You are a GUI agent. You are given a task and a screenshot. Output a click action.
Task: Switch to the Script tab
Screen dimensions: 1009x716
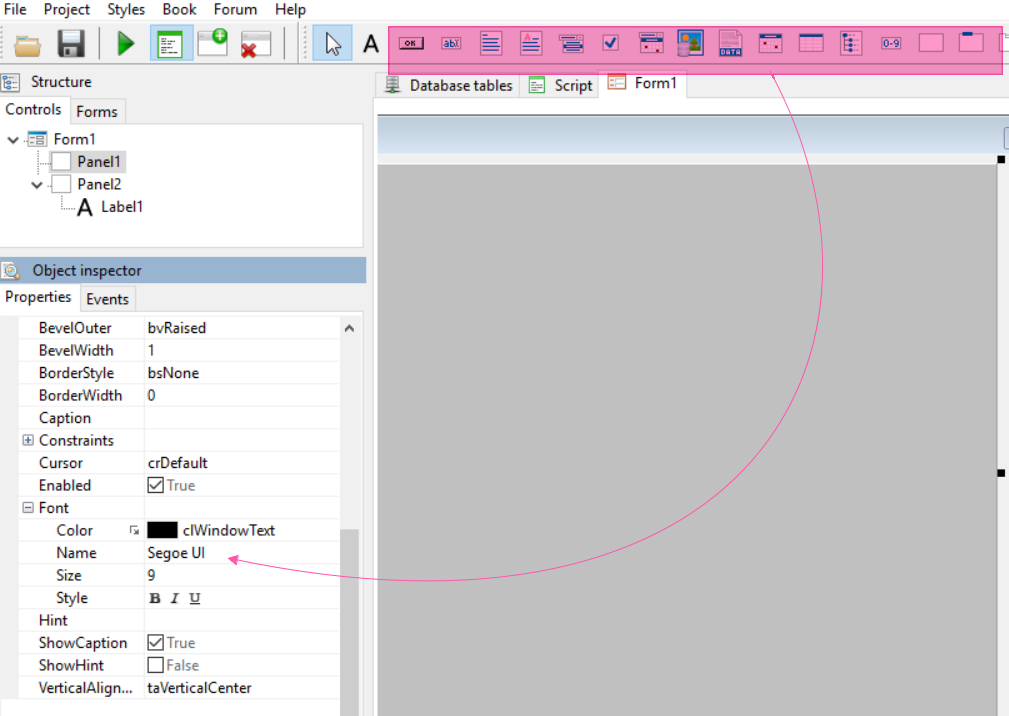[x=560, y=86]
